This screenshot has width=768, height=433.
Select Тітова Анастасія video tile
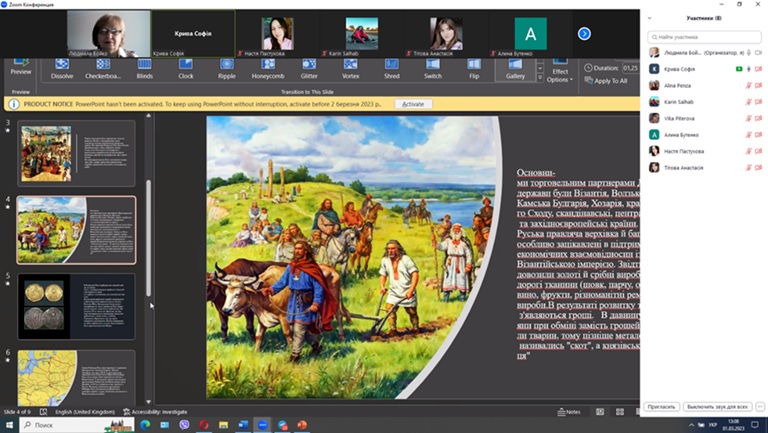446,33
